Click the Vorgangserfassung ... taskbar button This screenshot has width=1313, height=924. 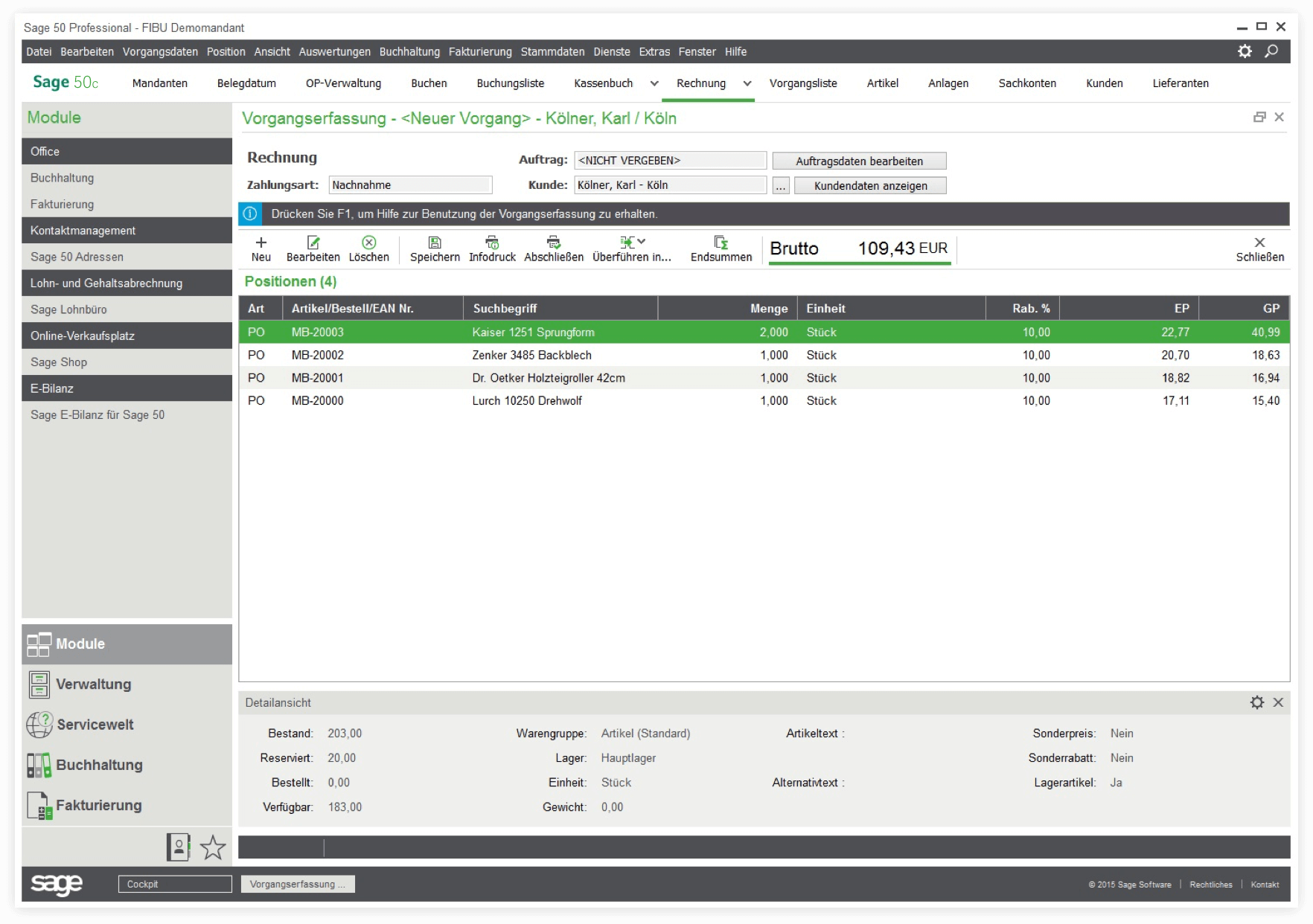(298, 884)
